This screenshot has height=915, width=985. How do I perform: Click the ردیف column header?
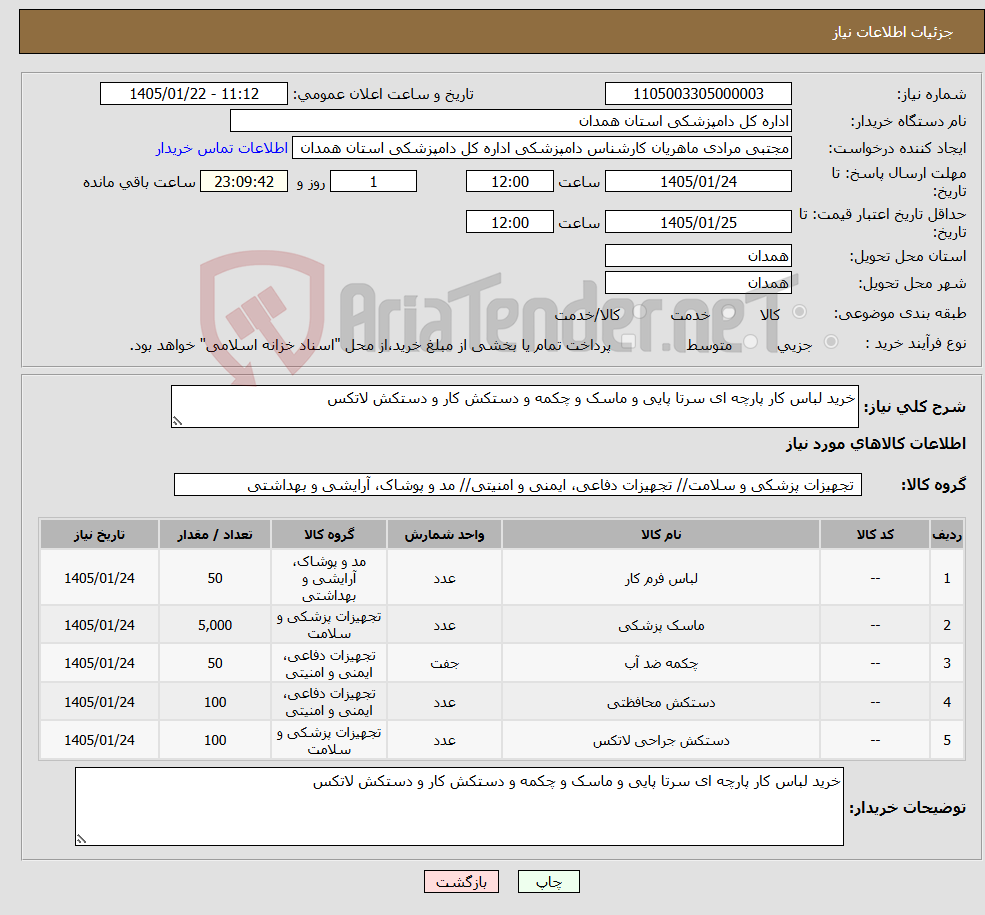click(x=947, y=534)
